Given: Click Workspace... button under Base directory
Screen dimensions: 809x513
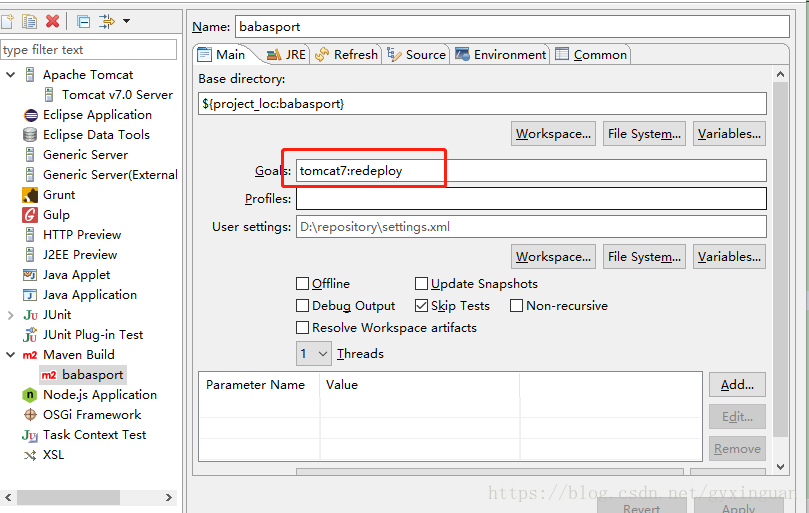Looking at the screenshot, I should pyautogui.click(x=553, y=134).
